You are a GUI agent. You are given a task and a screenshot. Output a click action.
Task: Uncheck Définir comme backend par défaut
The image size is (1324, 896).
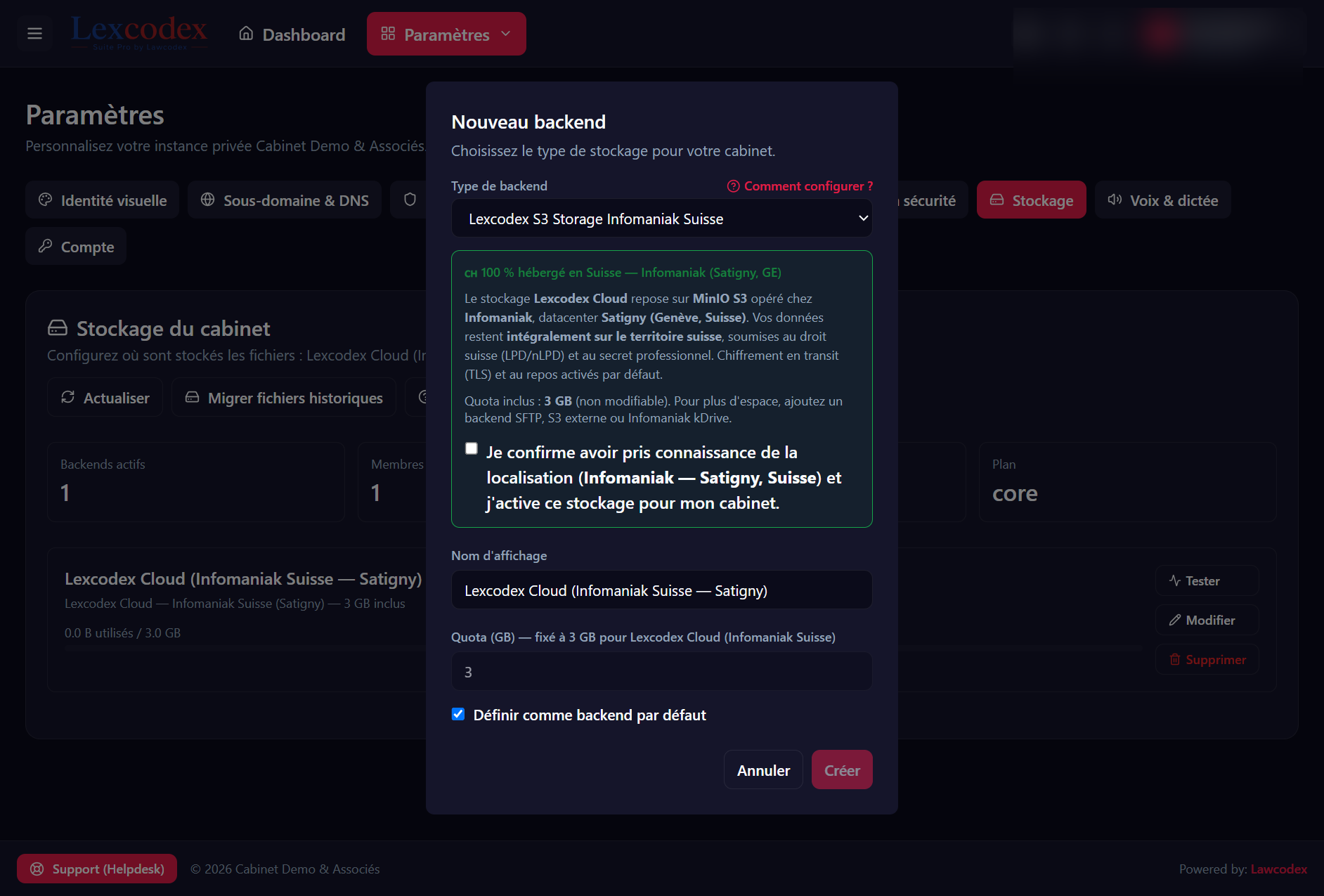click(x=458, y=715)
